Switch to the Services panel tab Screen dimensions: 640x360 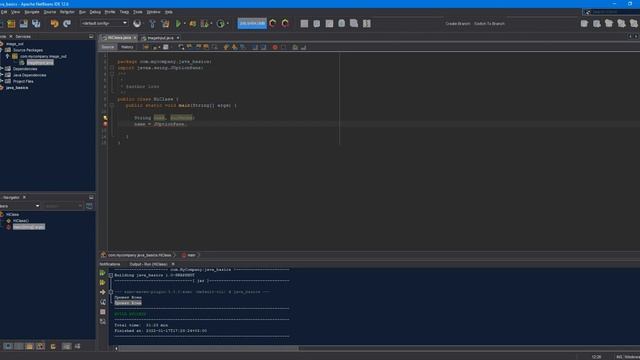[23, 36]
